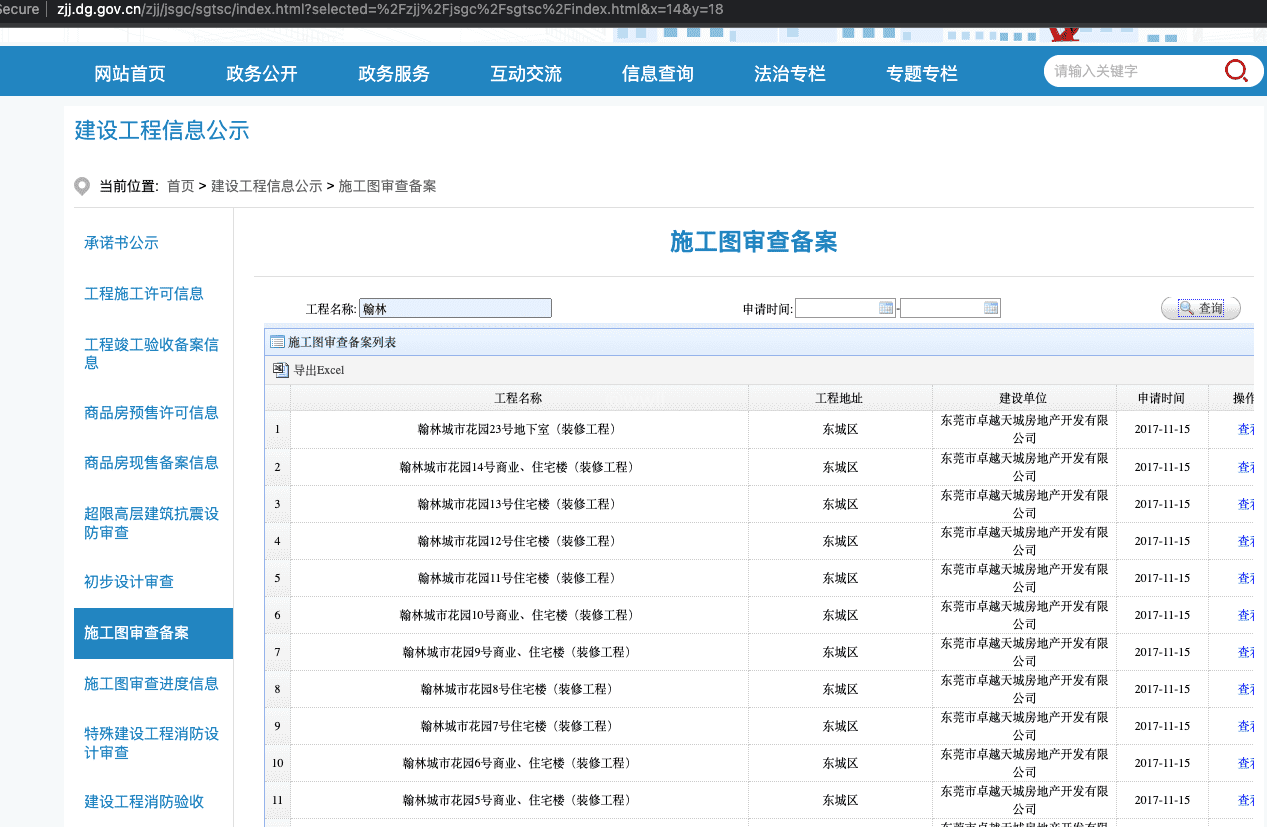Click the 导出Excel export icon
1267x827 pixels.
[280, 370]
